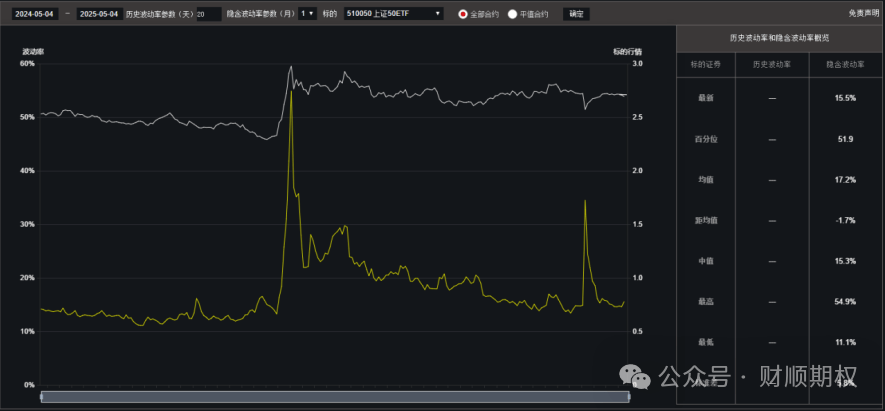Click the start date field 2024-05-04
This screenshot has height=411, width=885.
click(x=33, y=14)
